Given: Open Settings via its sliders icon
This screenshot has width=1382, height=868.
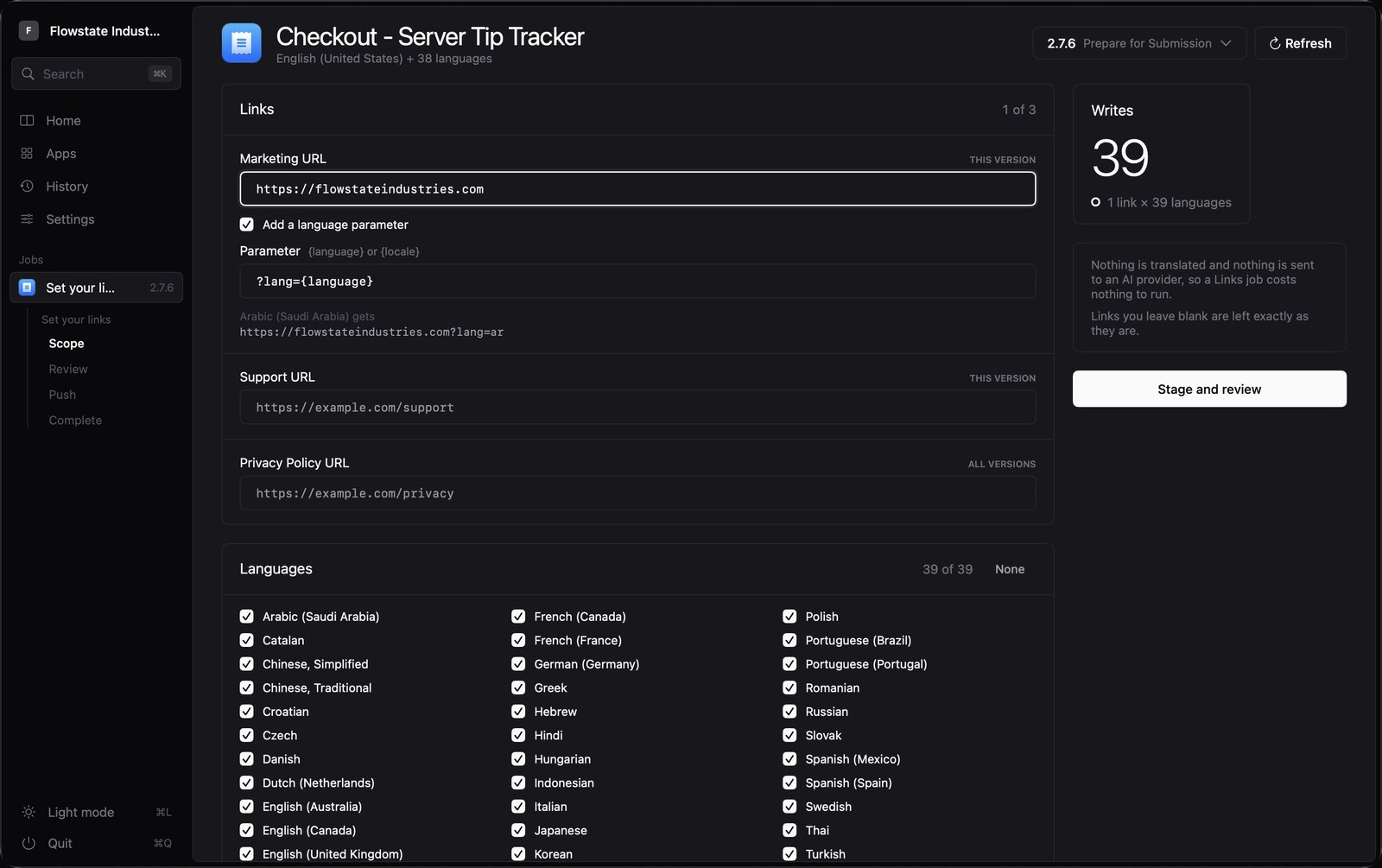Looking at the screenshot, I should (x=27, y=219).
